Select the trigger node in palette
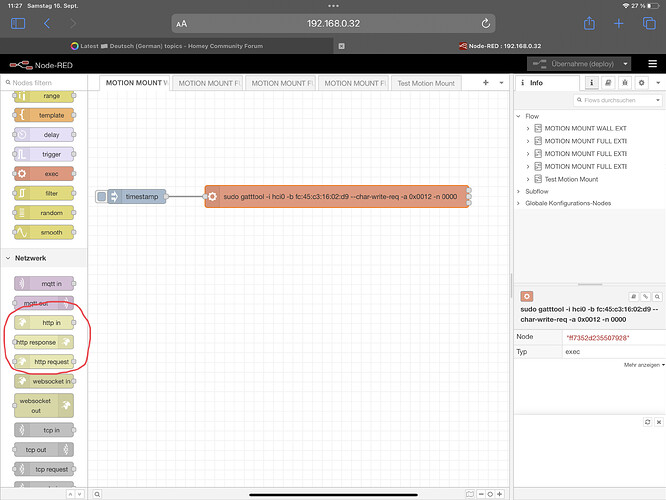The width and height of the screenshot is (666, 500). 44,154
